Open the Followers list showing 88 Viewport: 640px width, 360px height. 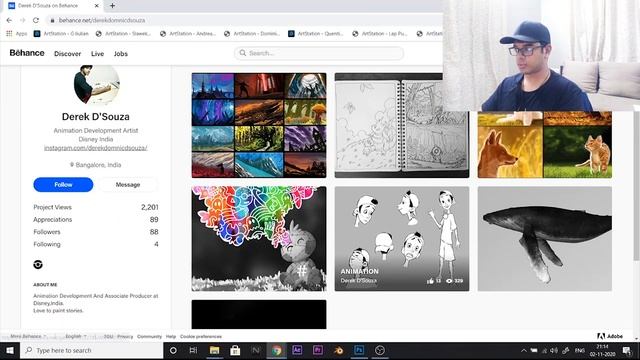(x=96, y=232)
